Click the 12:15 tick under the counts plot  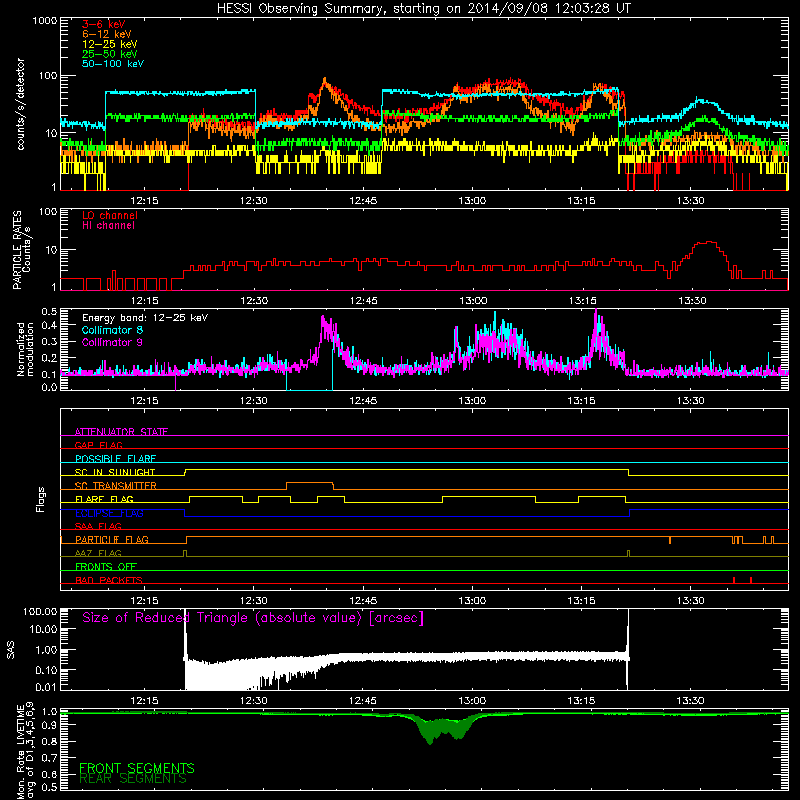[x=144, y=201]
